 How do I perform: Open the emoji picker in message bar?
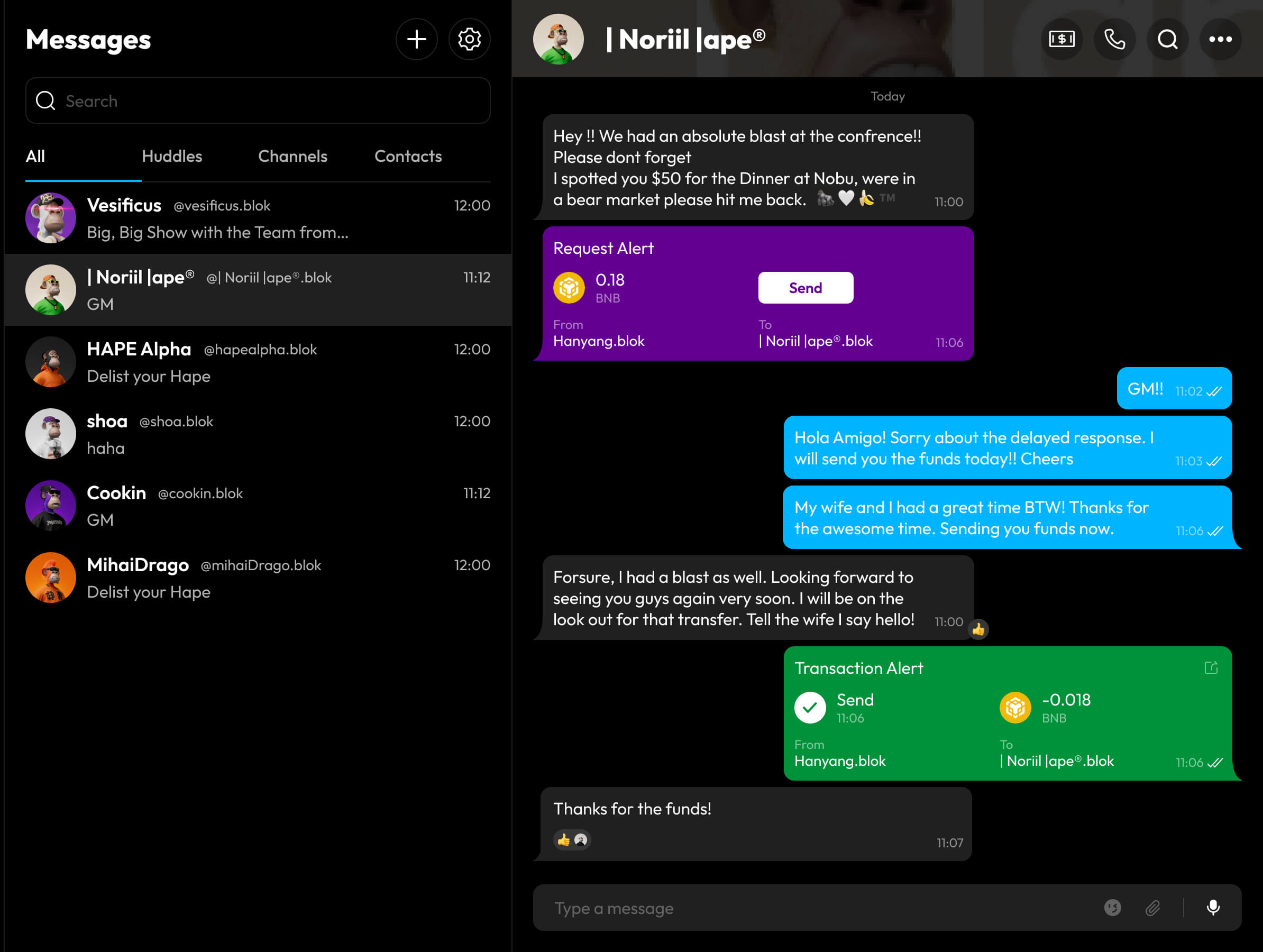click(x=1112, y=908)
